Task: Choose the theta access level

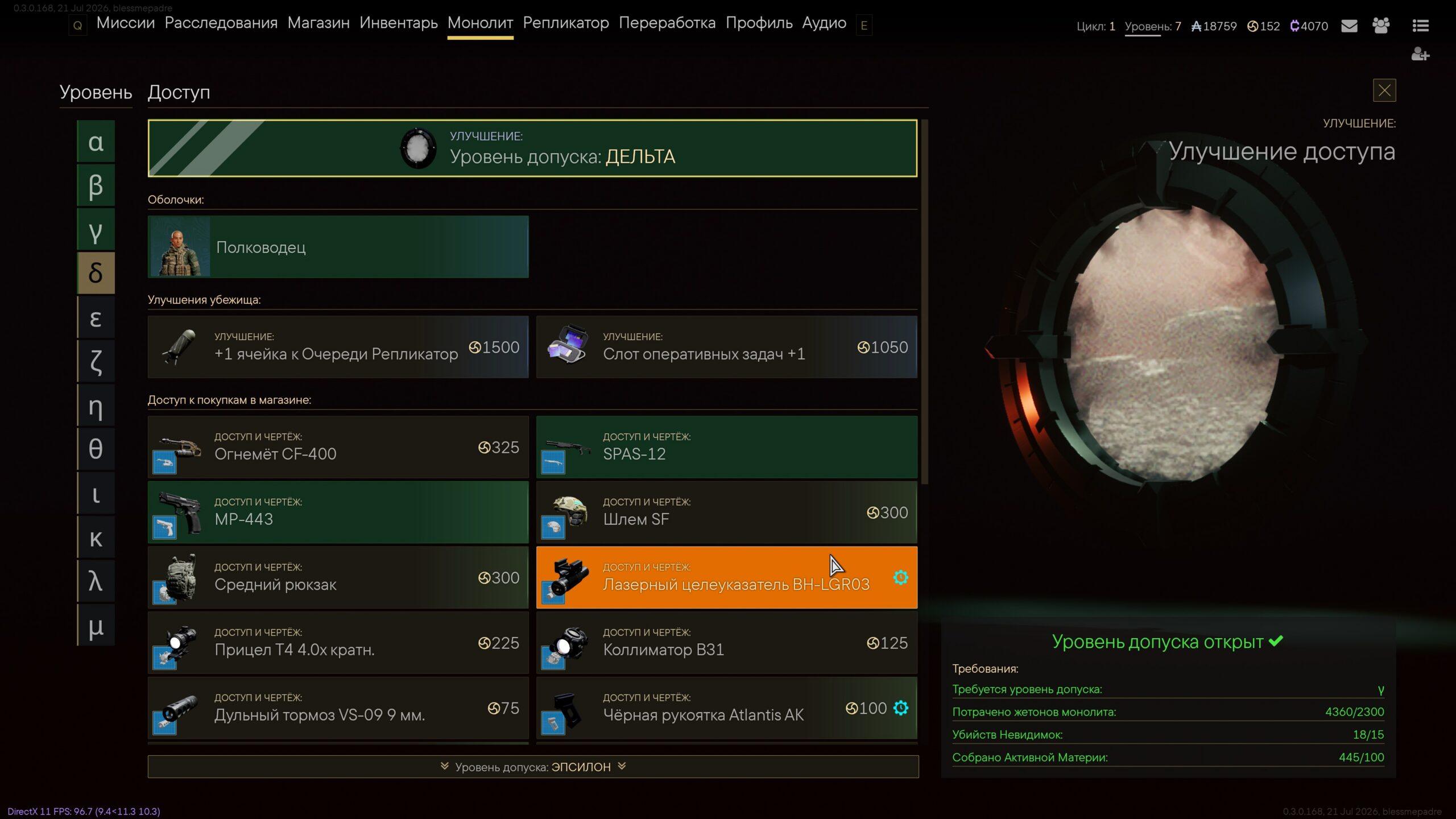Action: [96, 449]
